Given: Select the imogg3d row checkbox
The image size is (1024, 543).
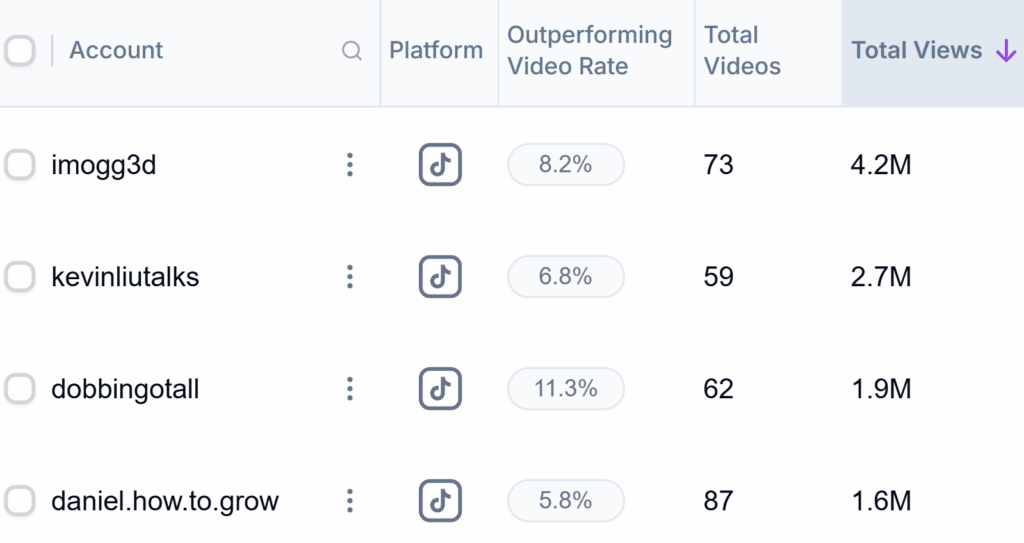Looking at the screenshot, I should pos(20,165).
